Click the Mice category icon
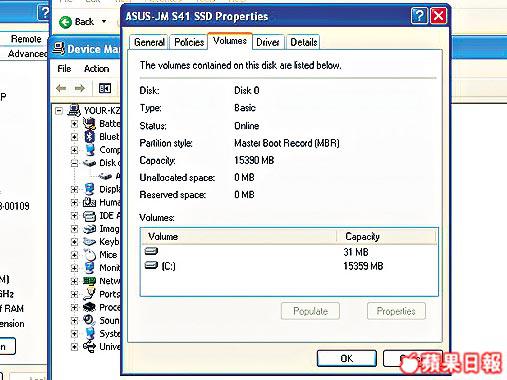Viewport: 507px width, 380px height. [89, 255]
